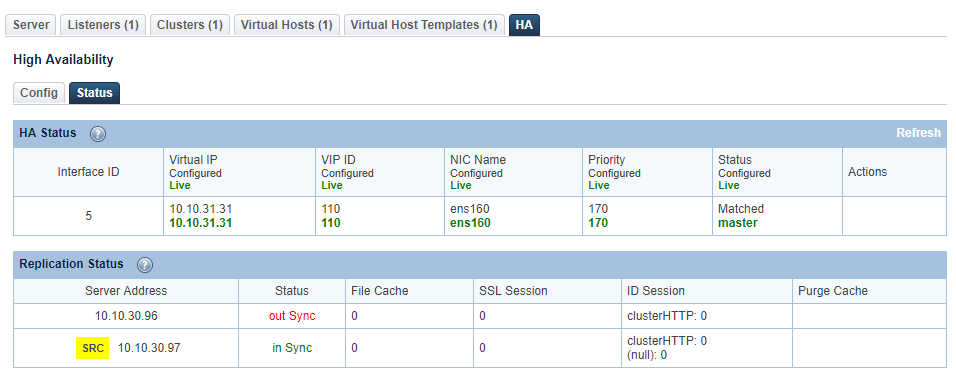Open the Server tab
This screenshot has width=956, height=374.
point(31,25)
